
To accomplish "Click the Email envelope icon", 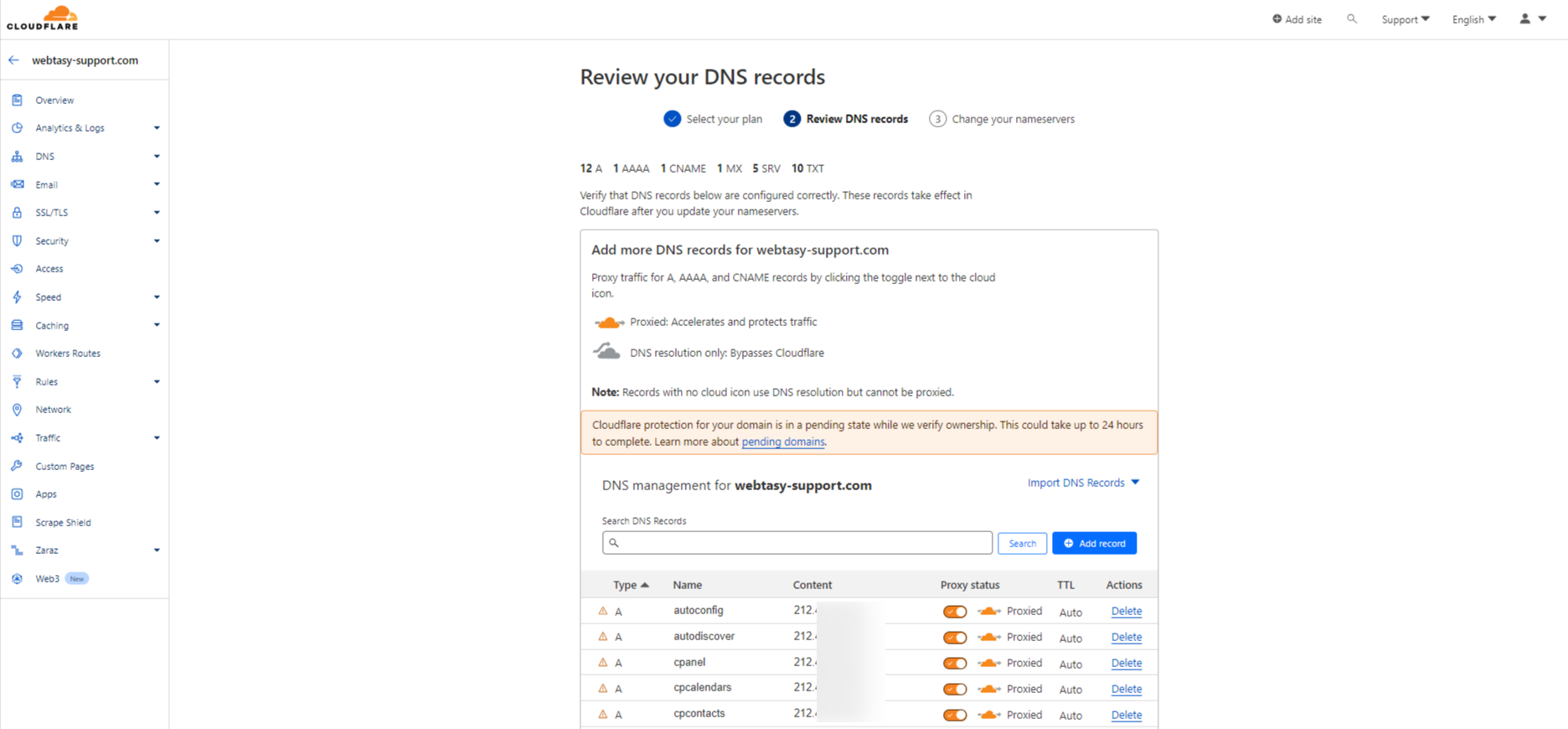I will pyautogui.click(x=17, y=184).
